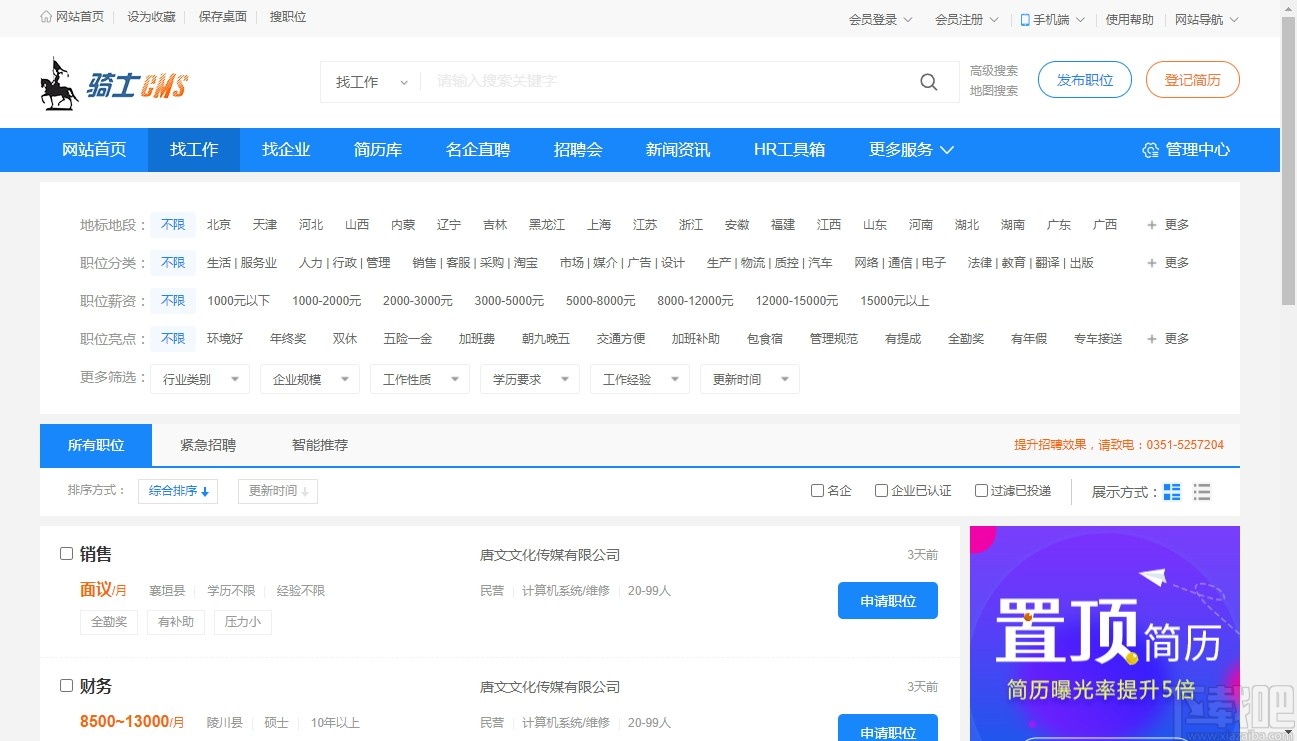Expand the 更多 plus icon for 地标地区
The width and height of the screenshot is (1297, 741).
1150,224
